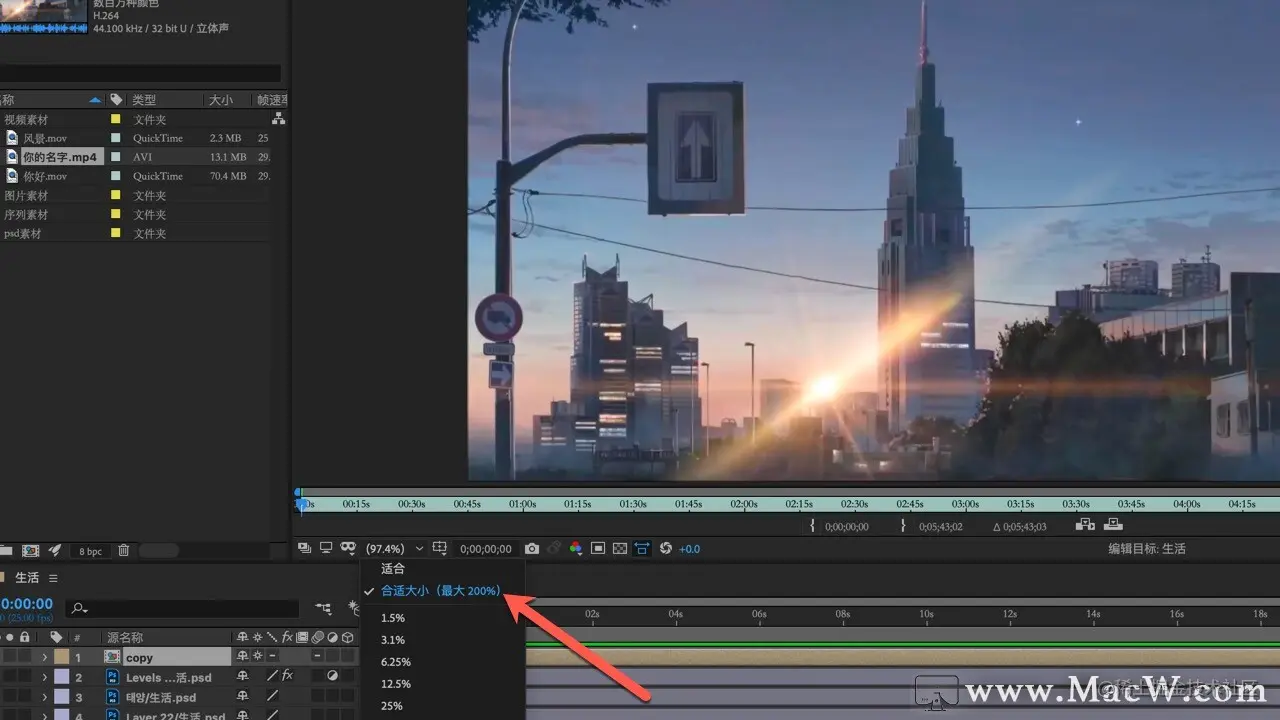Click viewer timecode 0;00;00;00

click(x=486, y=549)
